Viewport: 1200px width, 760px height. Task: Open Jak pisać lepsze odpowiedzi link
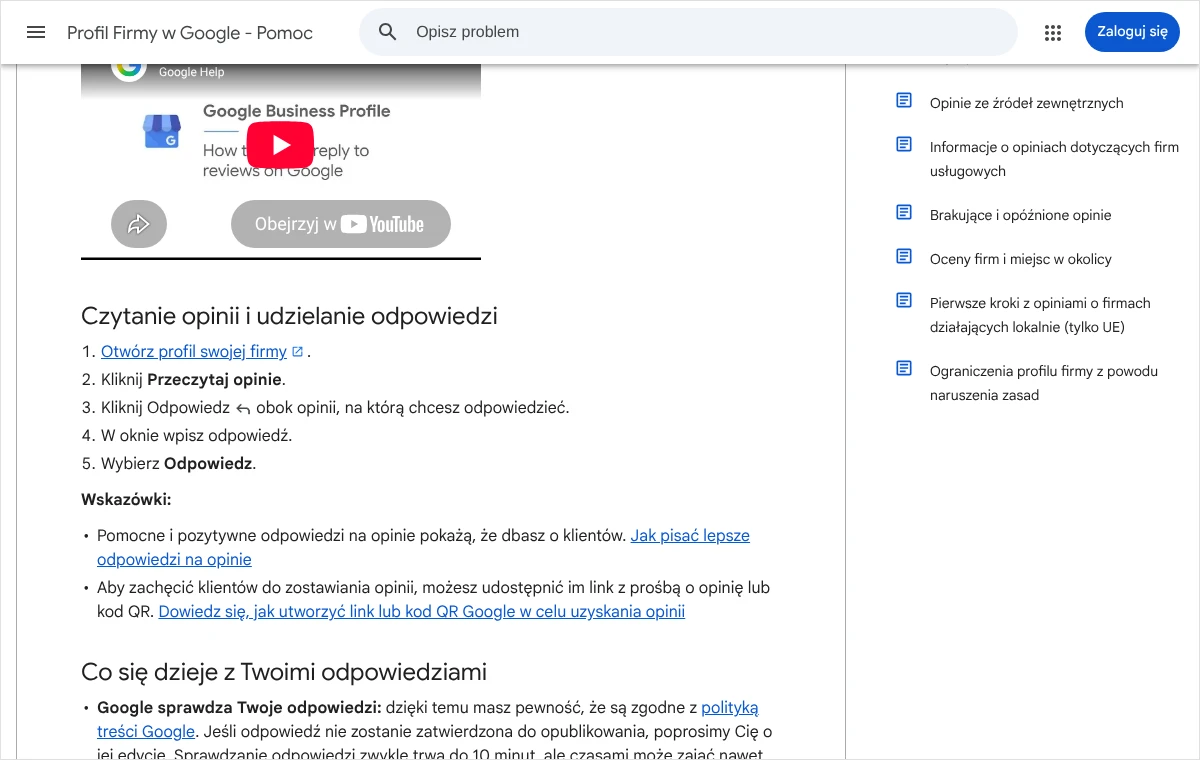[x=424, y=547]
